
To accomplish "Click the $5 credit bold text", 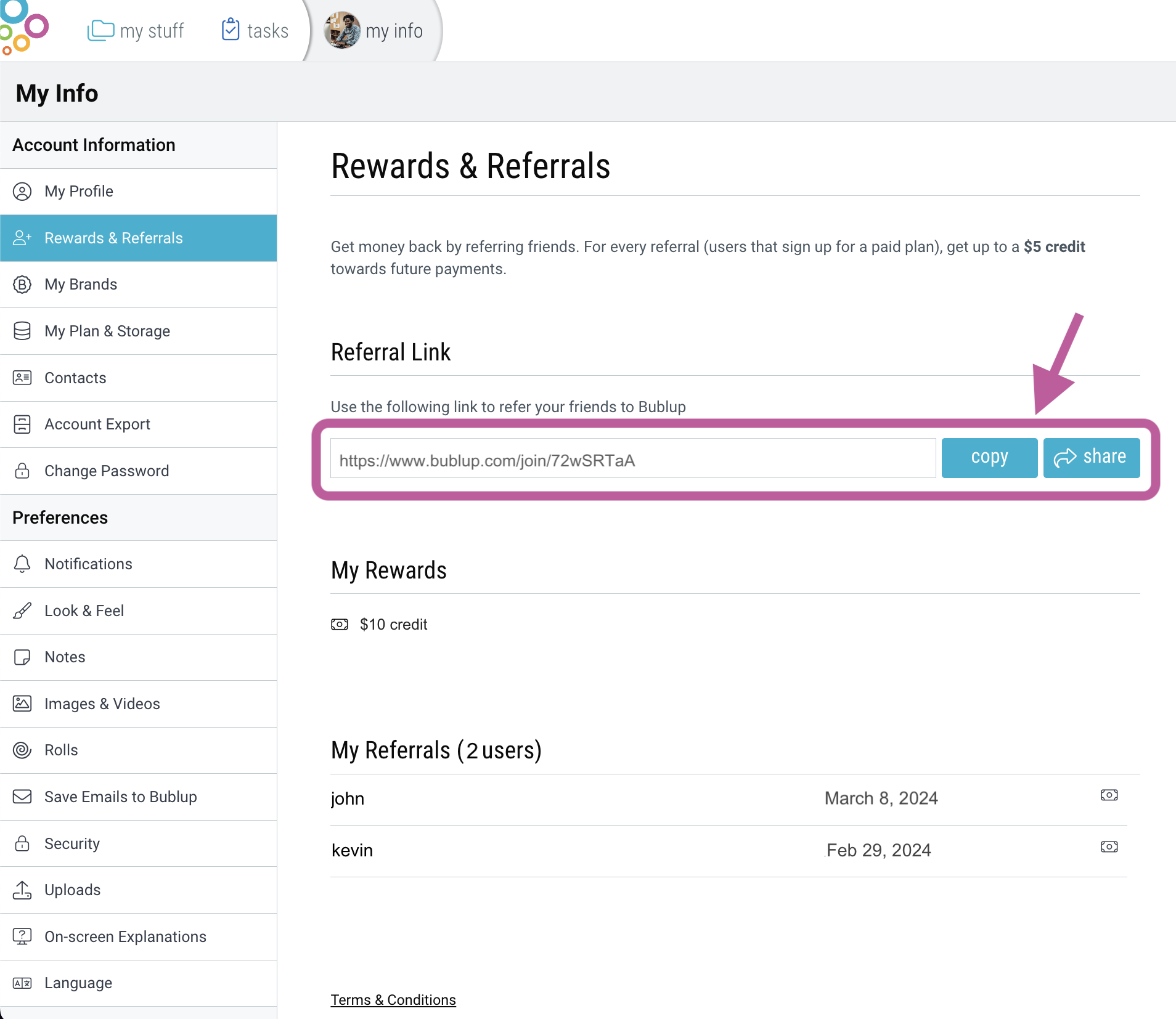I will click(x=1055, y=247).
